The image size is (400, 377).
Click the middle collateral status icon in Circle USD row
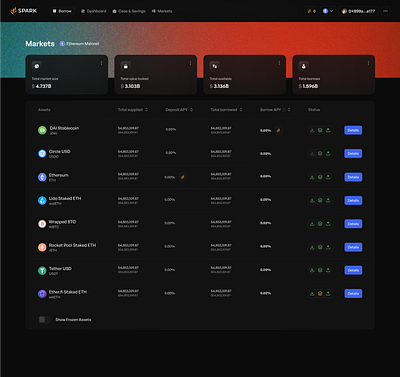click(320, 154)
